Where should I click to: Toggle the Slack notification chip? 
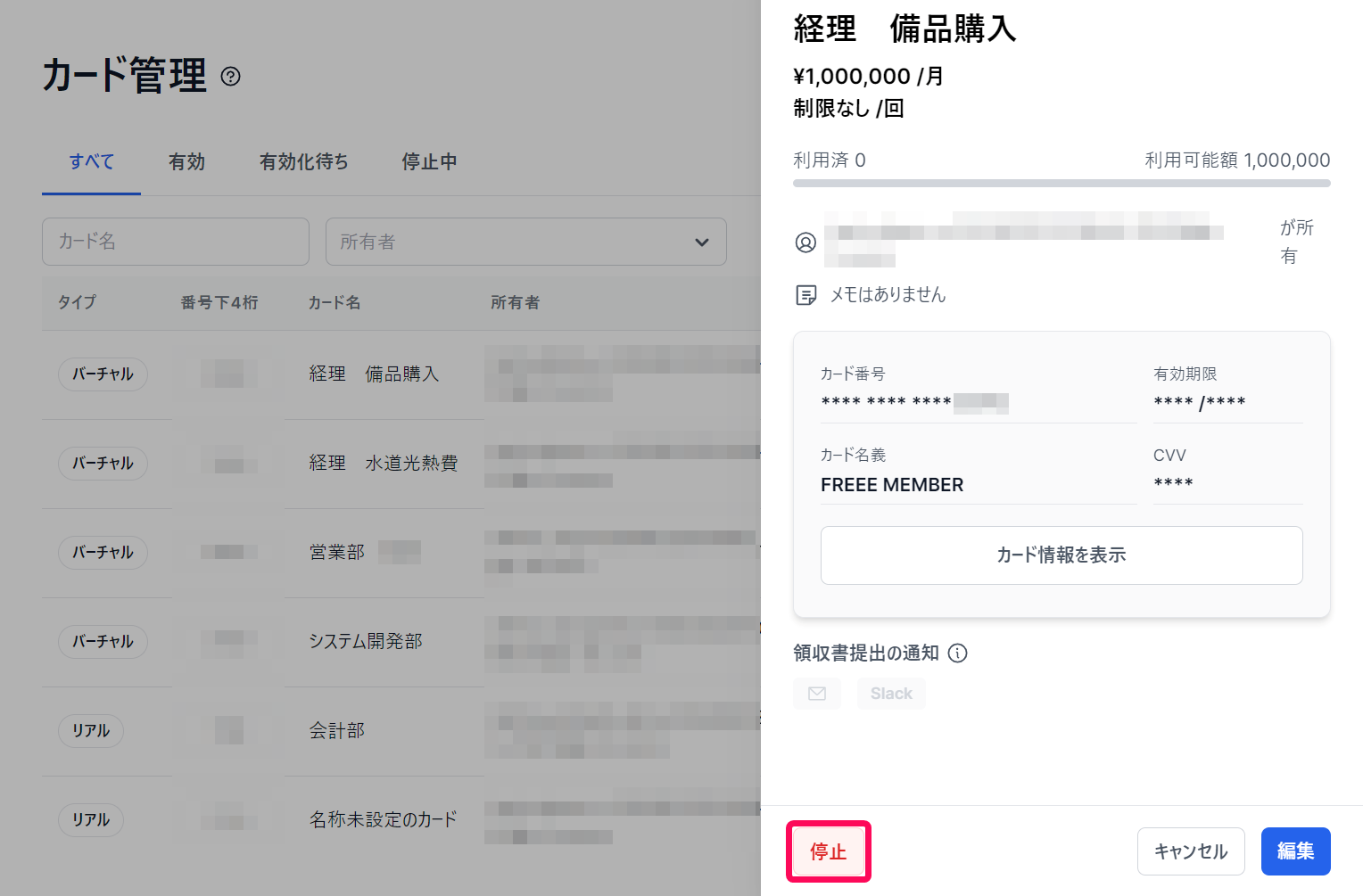click(x=891, y=694)
